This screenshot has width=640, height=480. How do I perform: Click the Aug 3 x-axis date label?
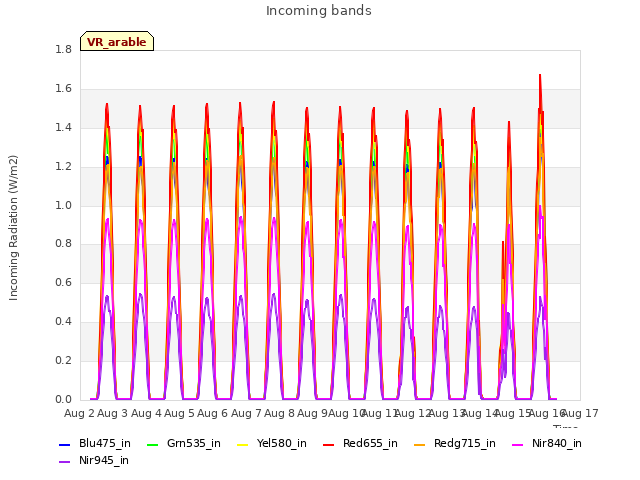[113, 413]
